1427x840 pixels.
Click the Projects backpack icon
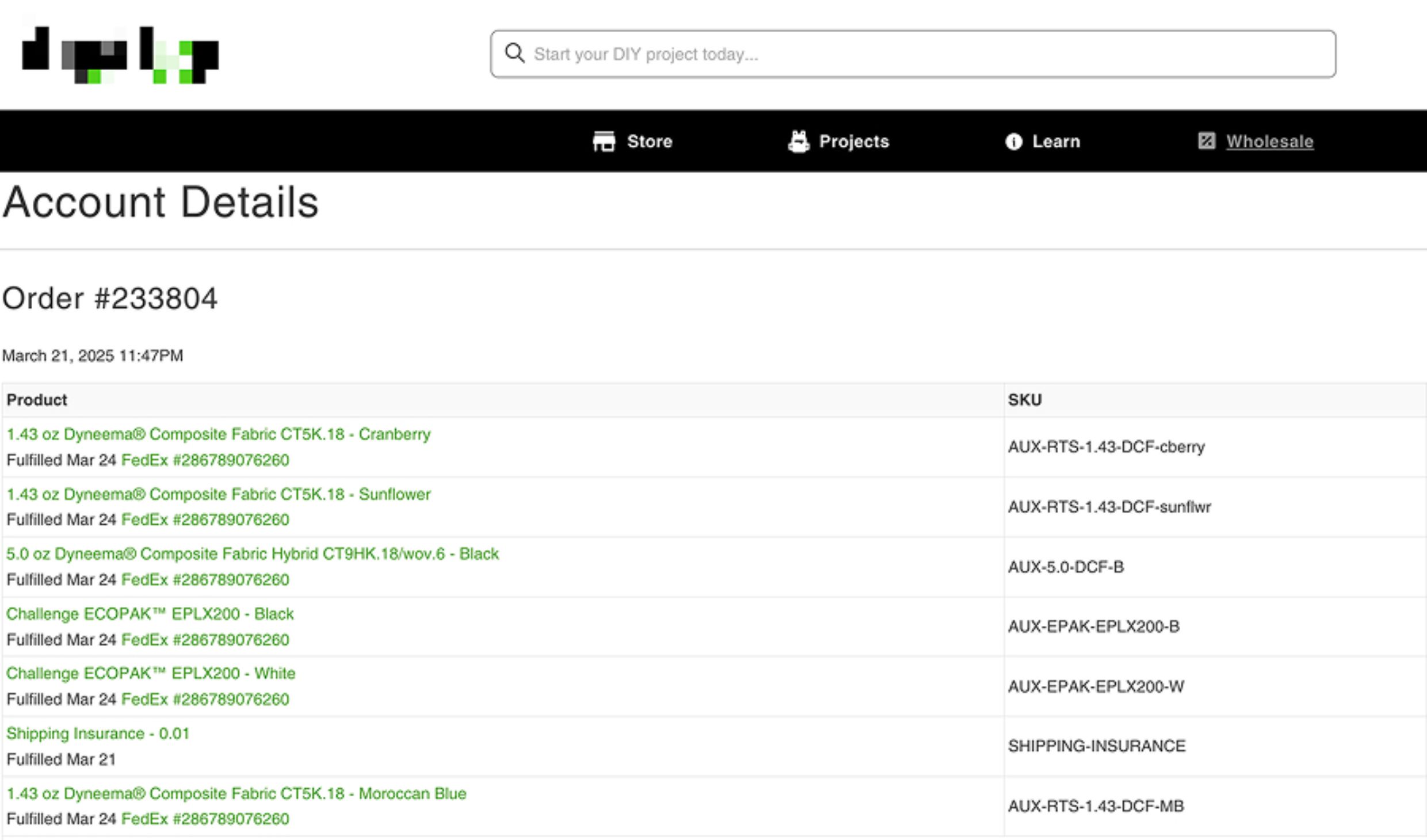798,141
